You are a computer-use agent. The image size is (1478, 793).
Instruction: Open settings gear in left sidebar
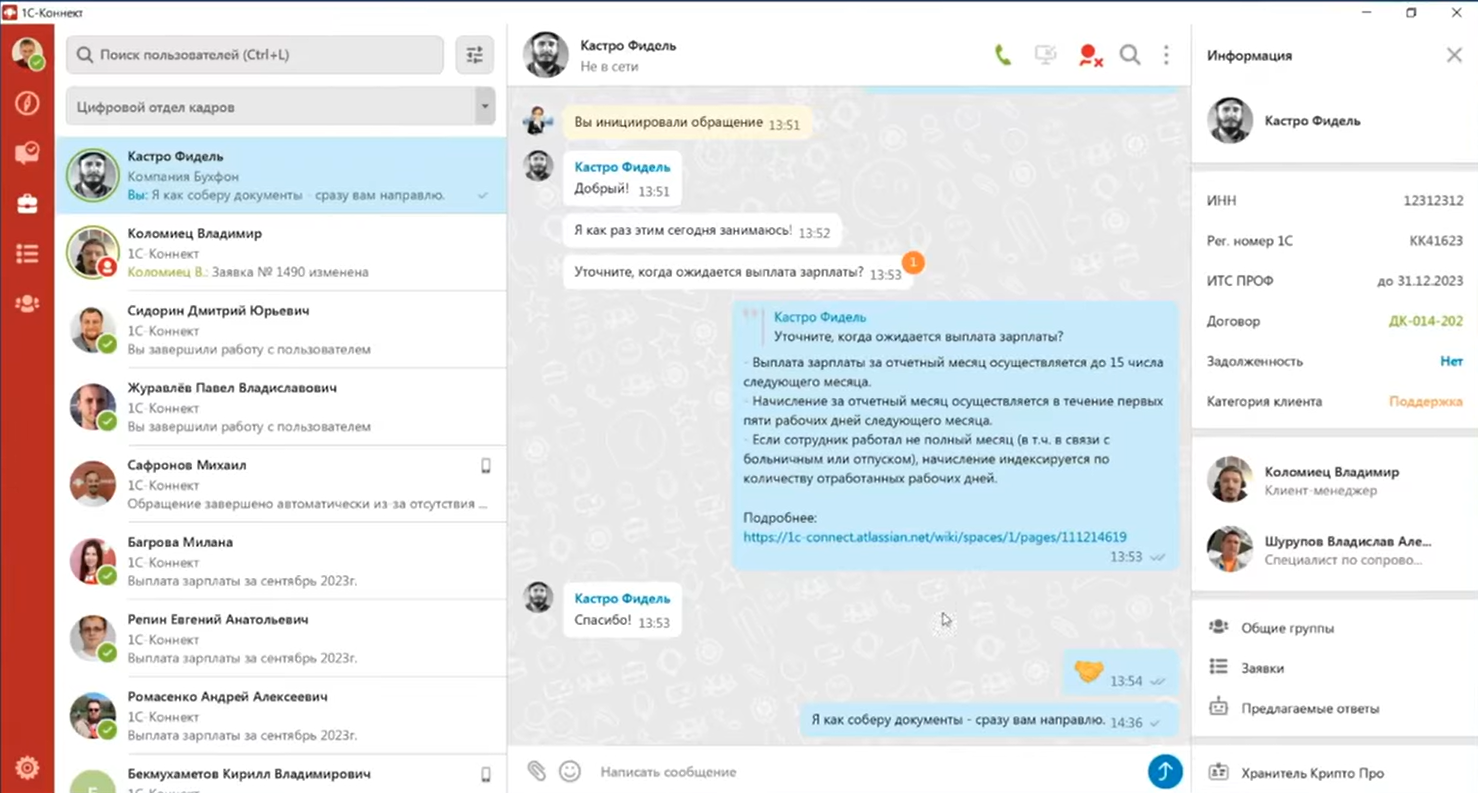tap(27, 767)
